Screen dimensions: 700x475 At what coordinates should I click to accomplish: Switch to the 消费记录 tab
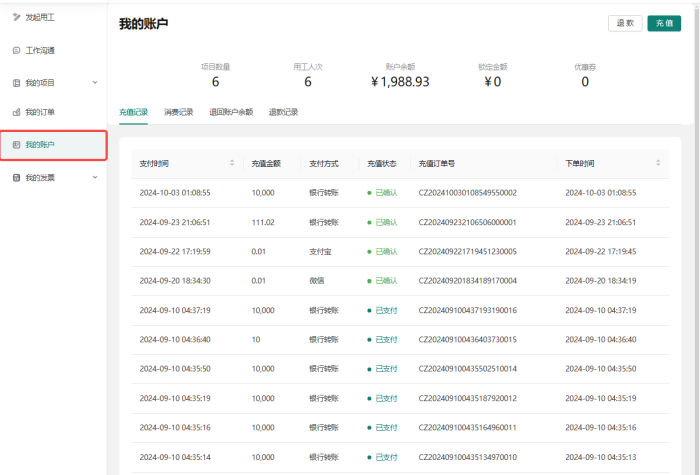tap(179, 112)
